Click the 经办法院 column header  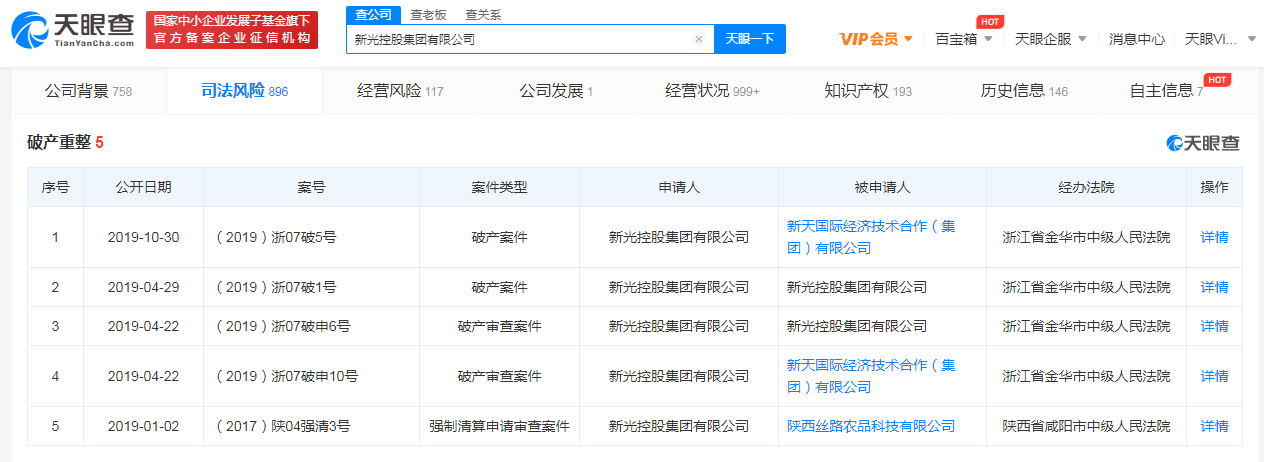point(1086,187)
